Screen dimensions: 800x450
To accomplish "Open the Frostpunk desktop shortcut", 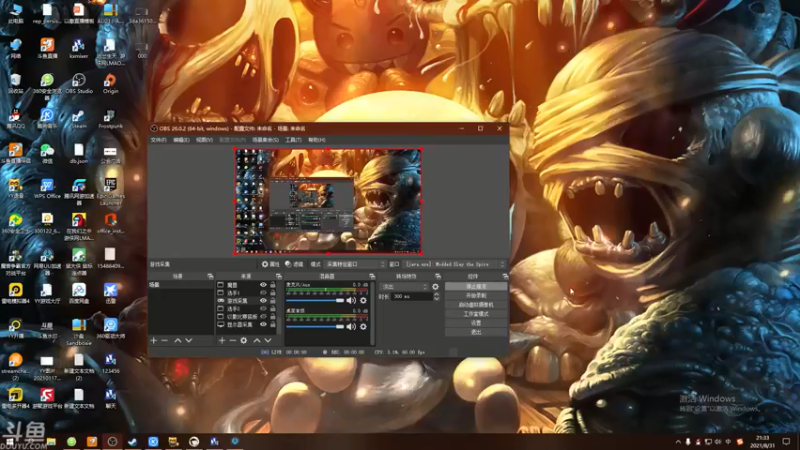I will [x=110, y=118].
